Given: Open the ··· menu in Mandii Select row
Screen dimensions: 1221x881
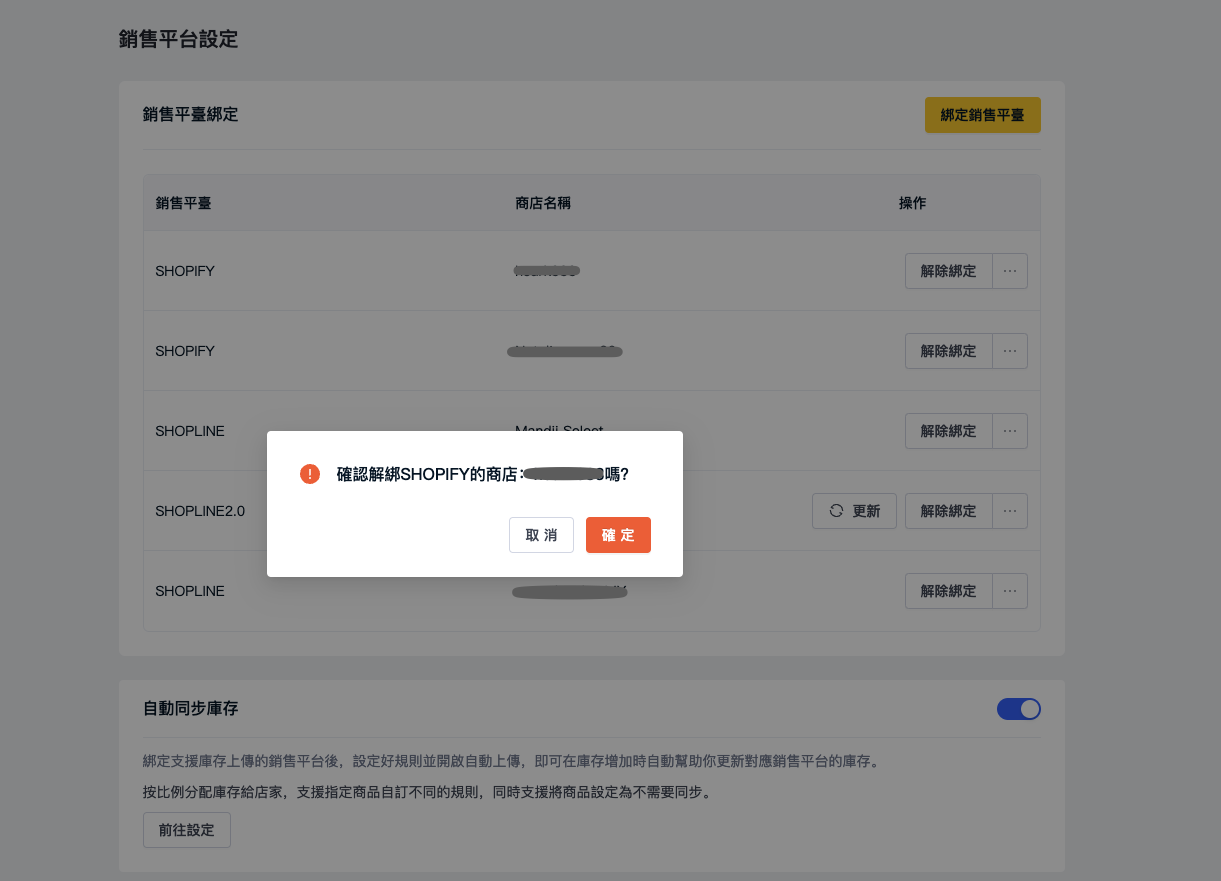Looking at the screenshot, I should pos(1010,431).
